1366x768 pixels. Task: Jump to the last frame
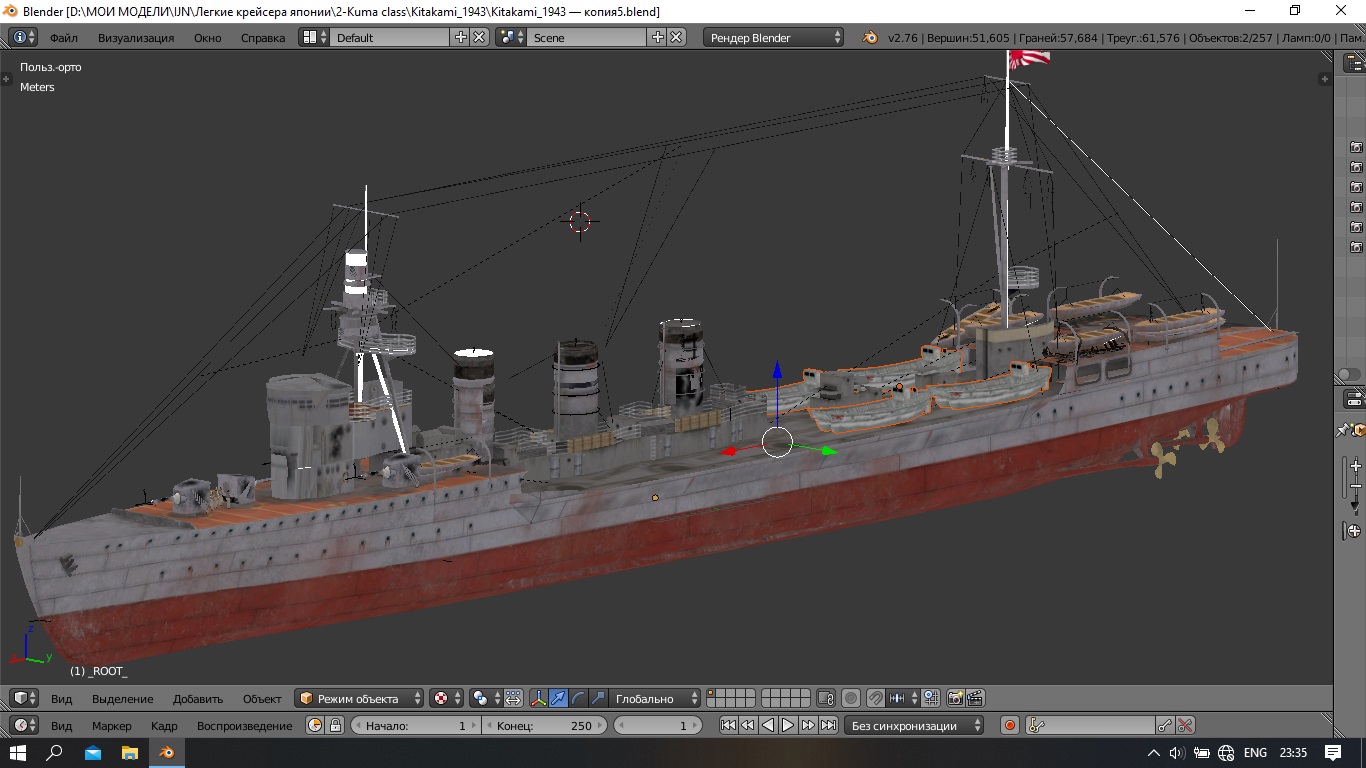828,725
